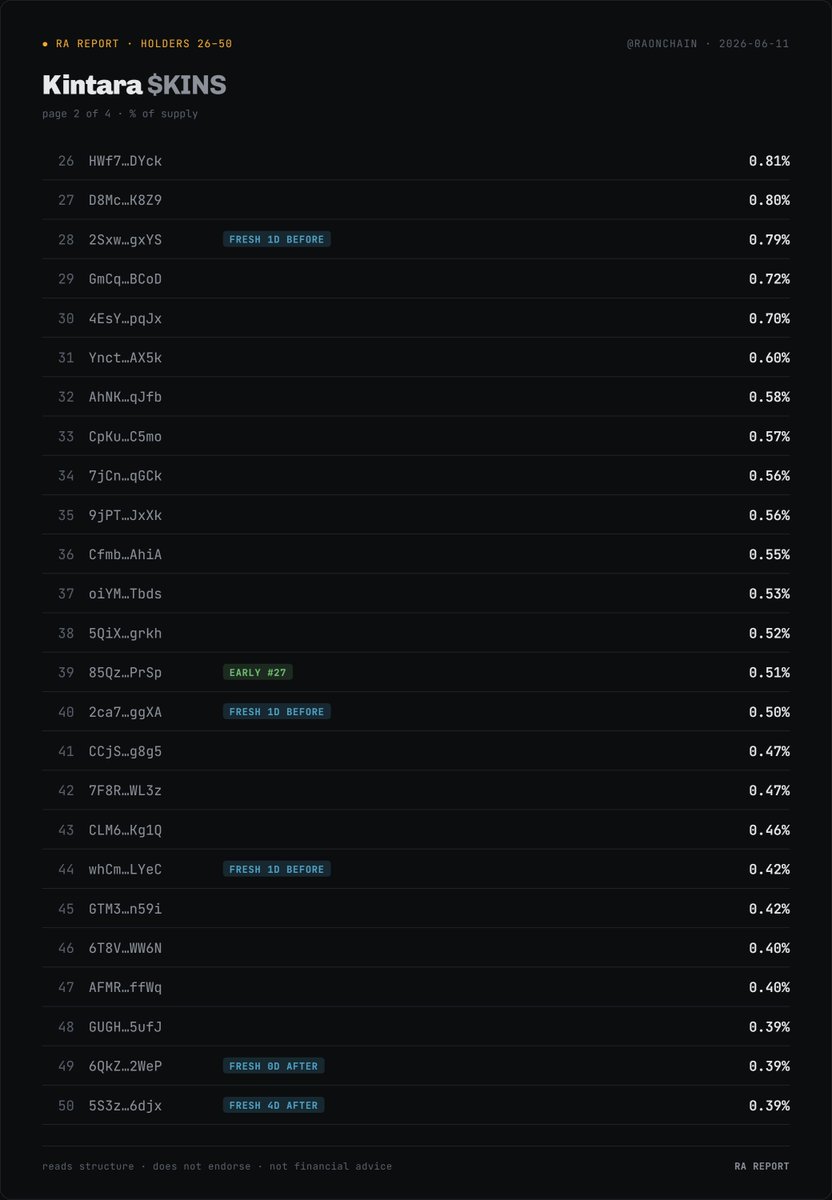The image size is (832, 1200).
Task: Click the Kintara $KINS title
Action: click(134, 85)
